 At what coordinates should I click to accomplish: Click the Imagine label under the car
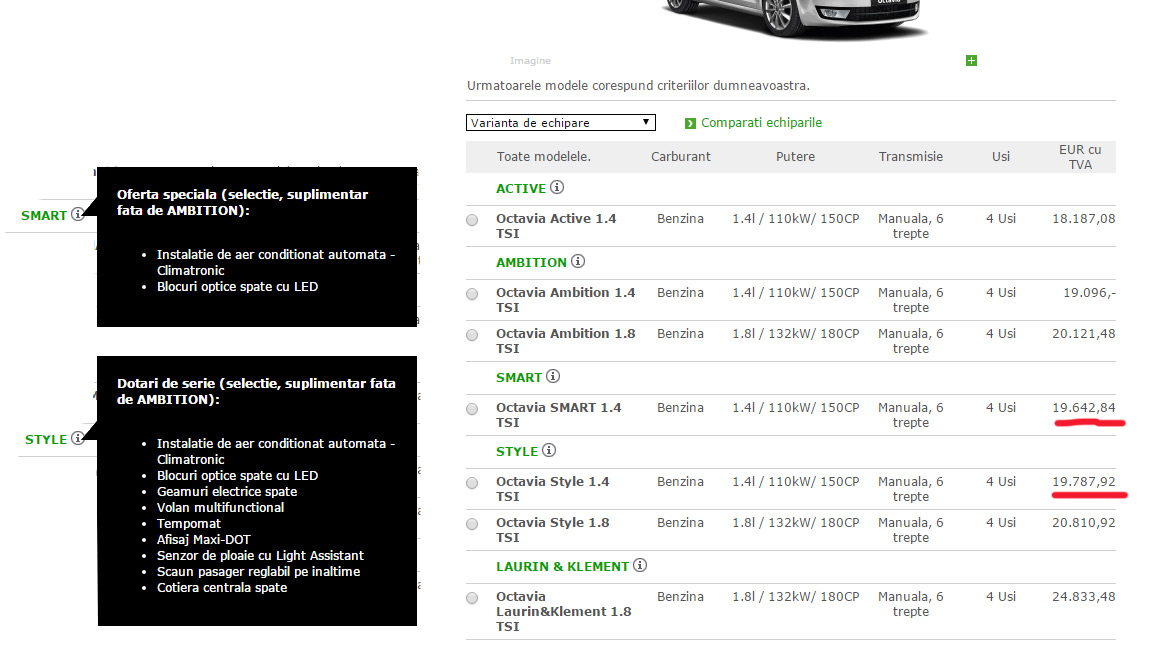530,61
